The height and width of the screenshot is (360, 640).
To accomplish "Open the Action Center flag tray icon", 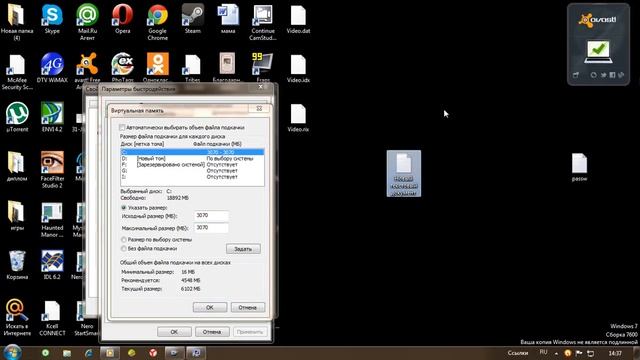I will [x=579, y=353].
